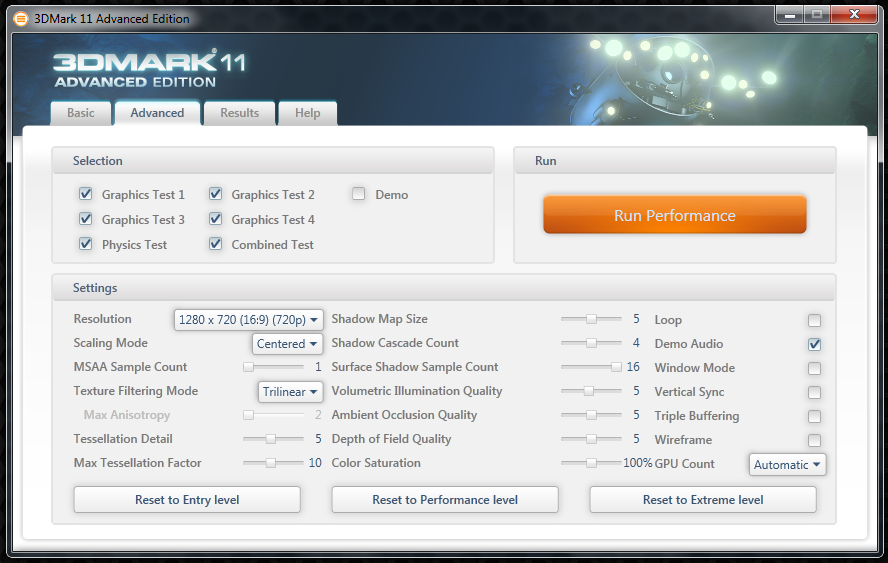The image size is (888, 563).
Task: Click the Tessellation Detail slider
Action: click(273, 439)
